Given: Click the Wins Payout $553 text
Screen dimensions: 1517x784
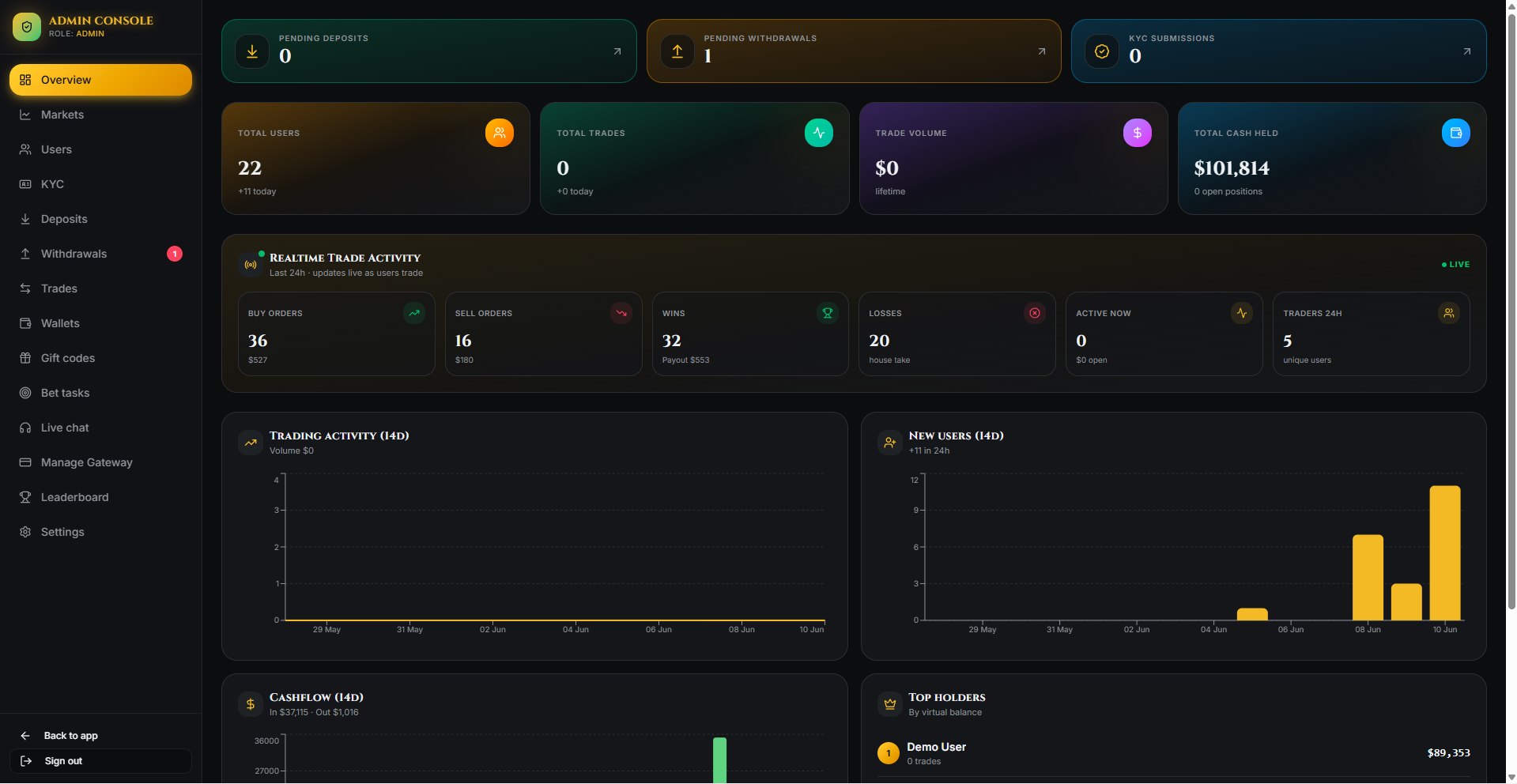Looking at the screenshot, I should (x=686, y=360).
